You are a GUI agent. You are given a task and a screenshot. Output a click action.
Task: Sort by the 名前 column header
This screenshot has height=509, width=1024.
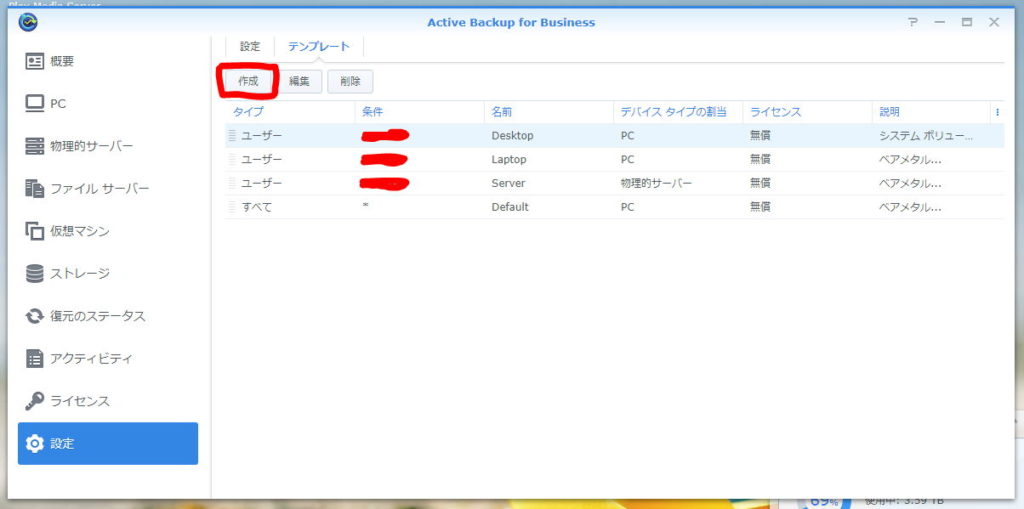549,112
